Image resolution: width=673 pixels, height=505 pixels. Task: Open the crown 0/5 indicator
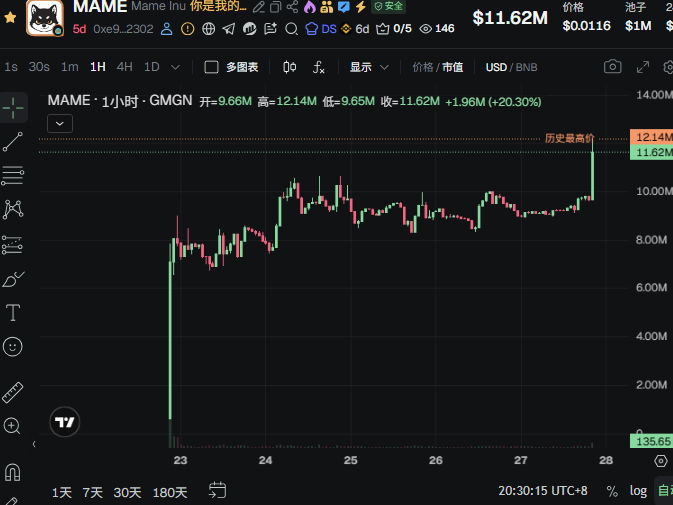[x=394, y=29]
